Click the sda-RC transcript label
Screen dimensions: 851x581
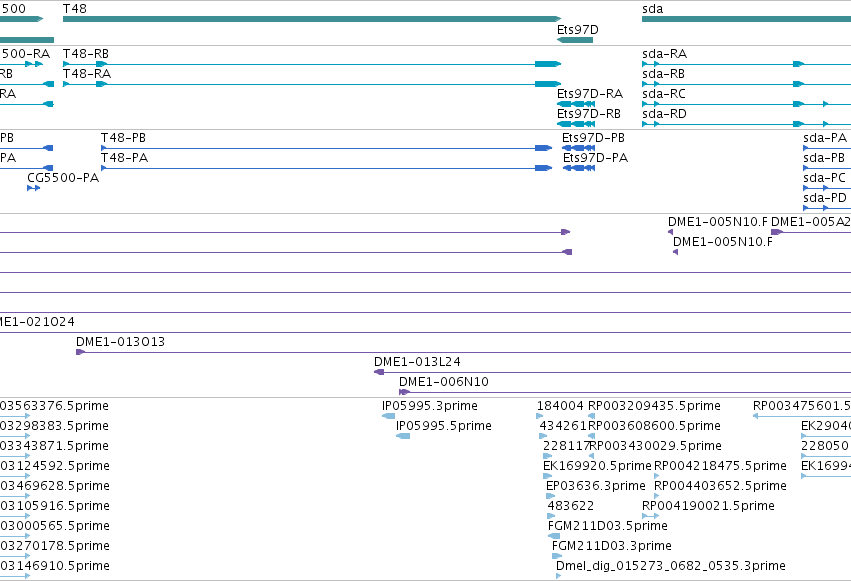tap(664, 94)
